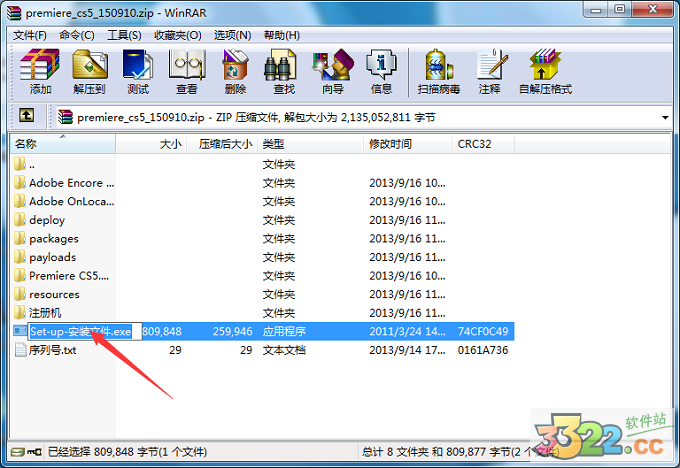The image size is (680, 468).
Task: Click '序列号.txt' file name
Action: coord(52,350)
